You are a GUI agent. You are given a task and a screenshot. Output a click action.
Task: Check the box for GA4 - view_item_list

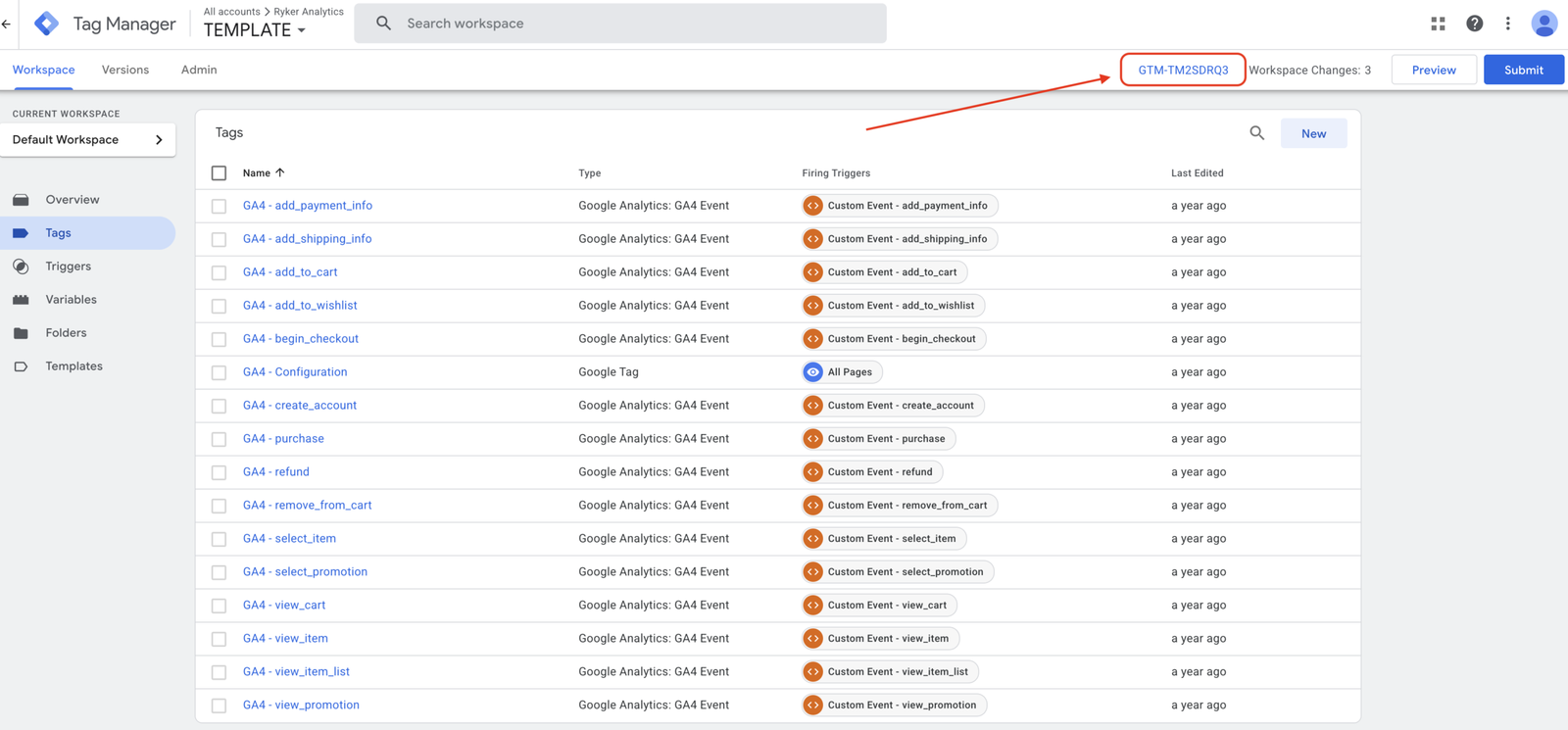(219, 672)
